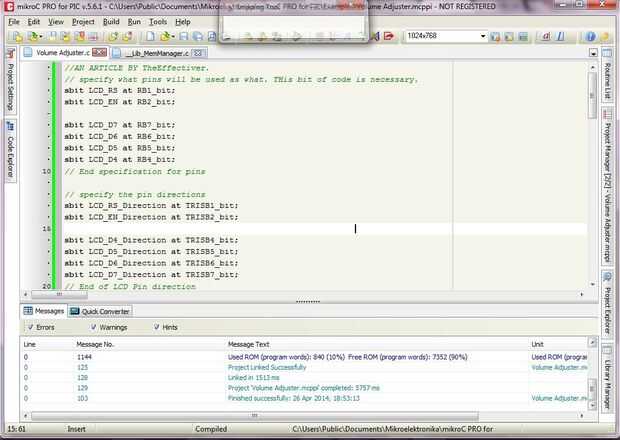
Task: Open the View menu
Action: (56, 22)
